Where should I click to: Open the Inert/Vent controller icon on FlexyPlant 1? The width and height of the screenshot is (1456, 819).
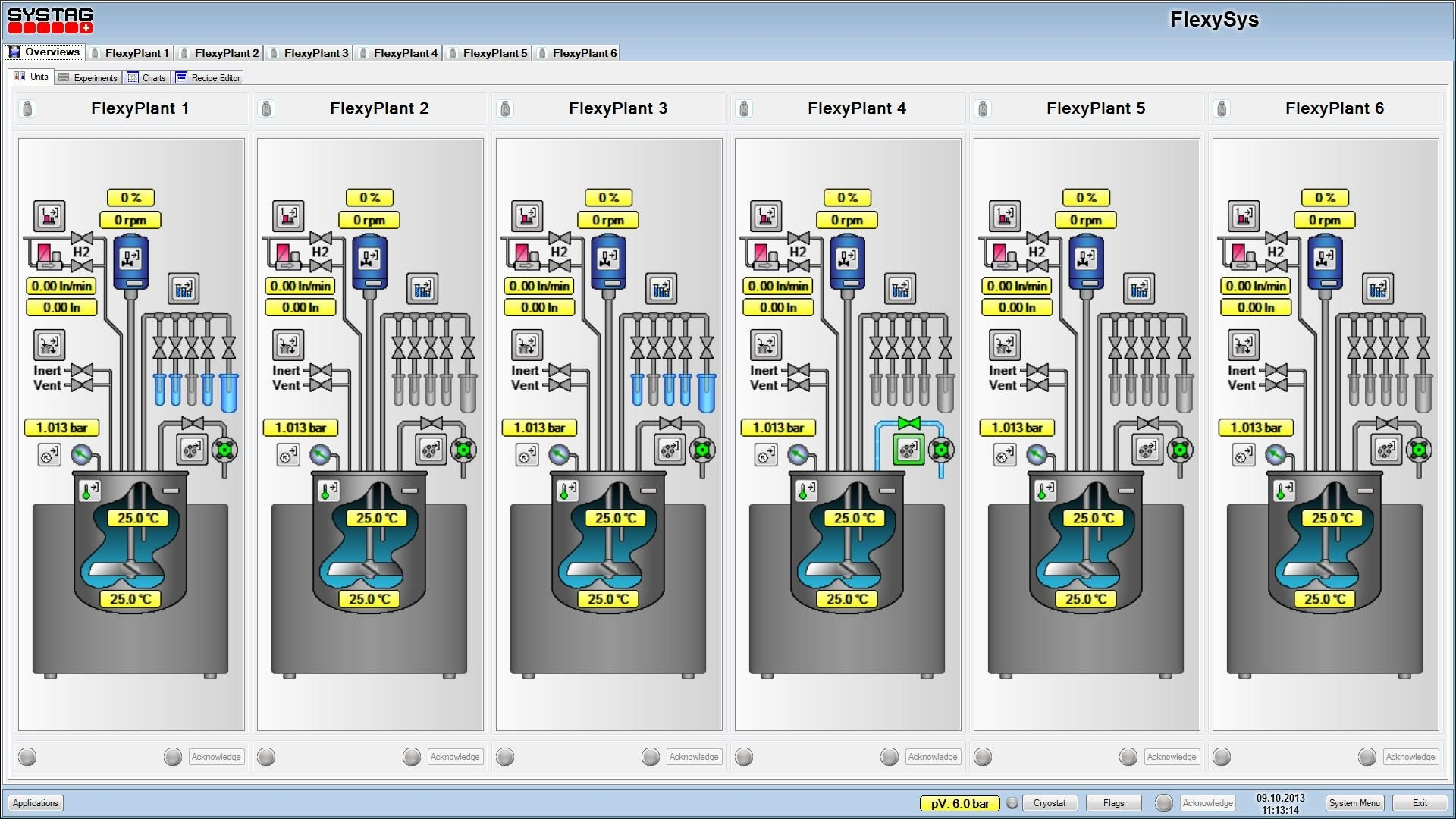pyautogui.click(x=49, y=345)
